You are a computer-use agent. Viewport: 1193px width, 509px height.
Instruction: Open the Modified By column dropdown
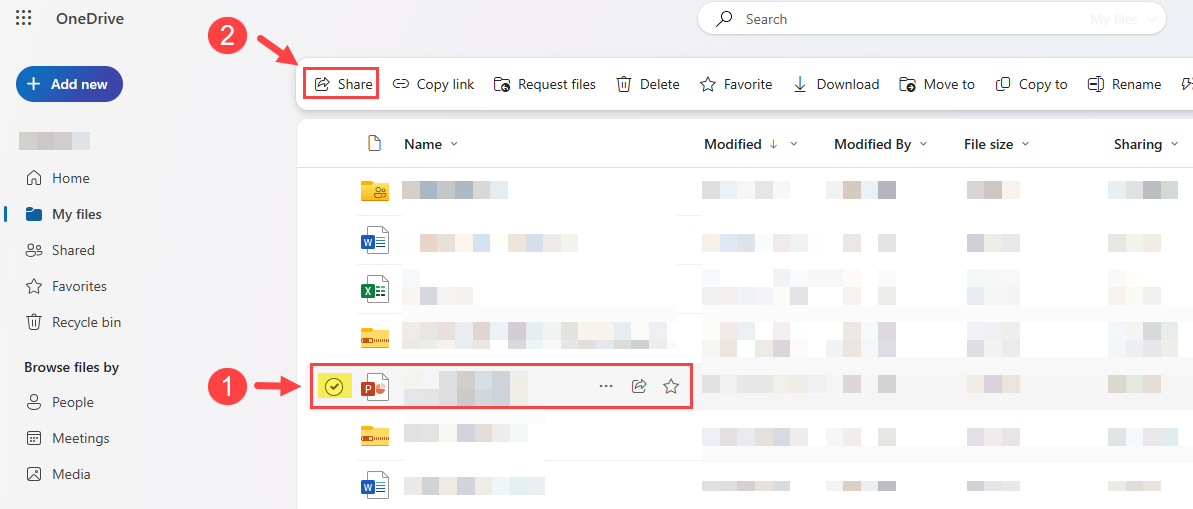coord(924,144)
